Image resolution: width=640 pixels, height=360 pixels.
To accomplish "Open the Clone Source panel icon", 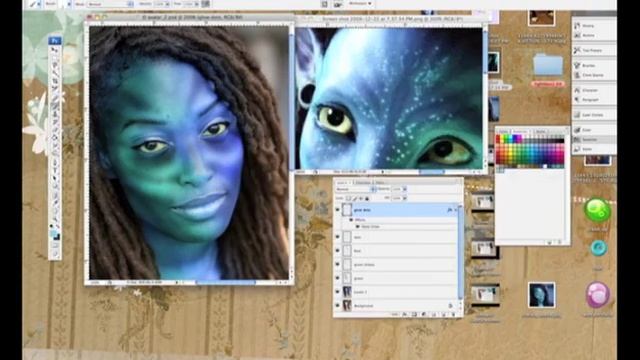I will [577, 75].
